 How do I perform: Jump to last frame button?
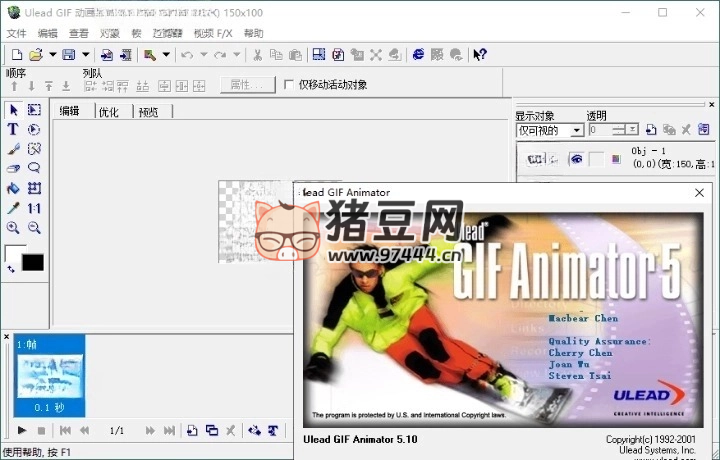169,431
